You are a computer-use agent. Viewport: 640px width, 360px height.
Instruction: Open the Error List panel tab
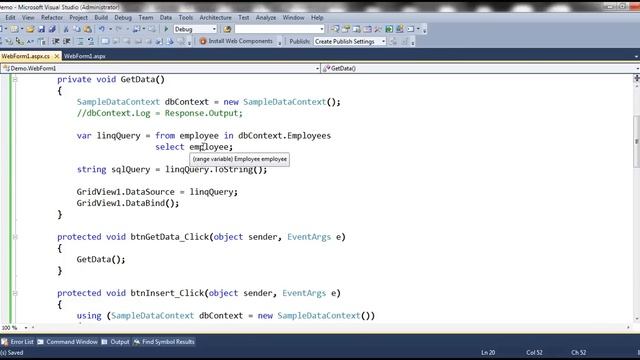tap(18, 342)
